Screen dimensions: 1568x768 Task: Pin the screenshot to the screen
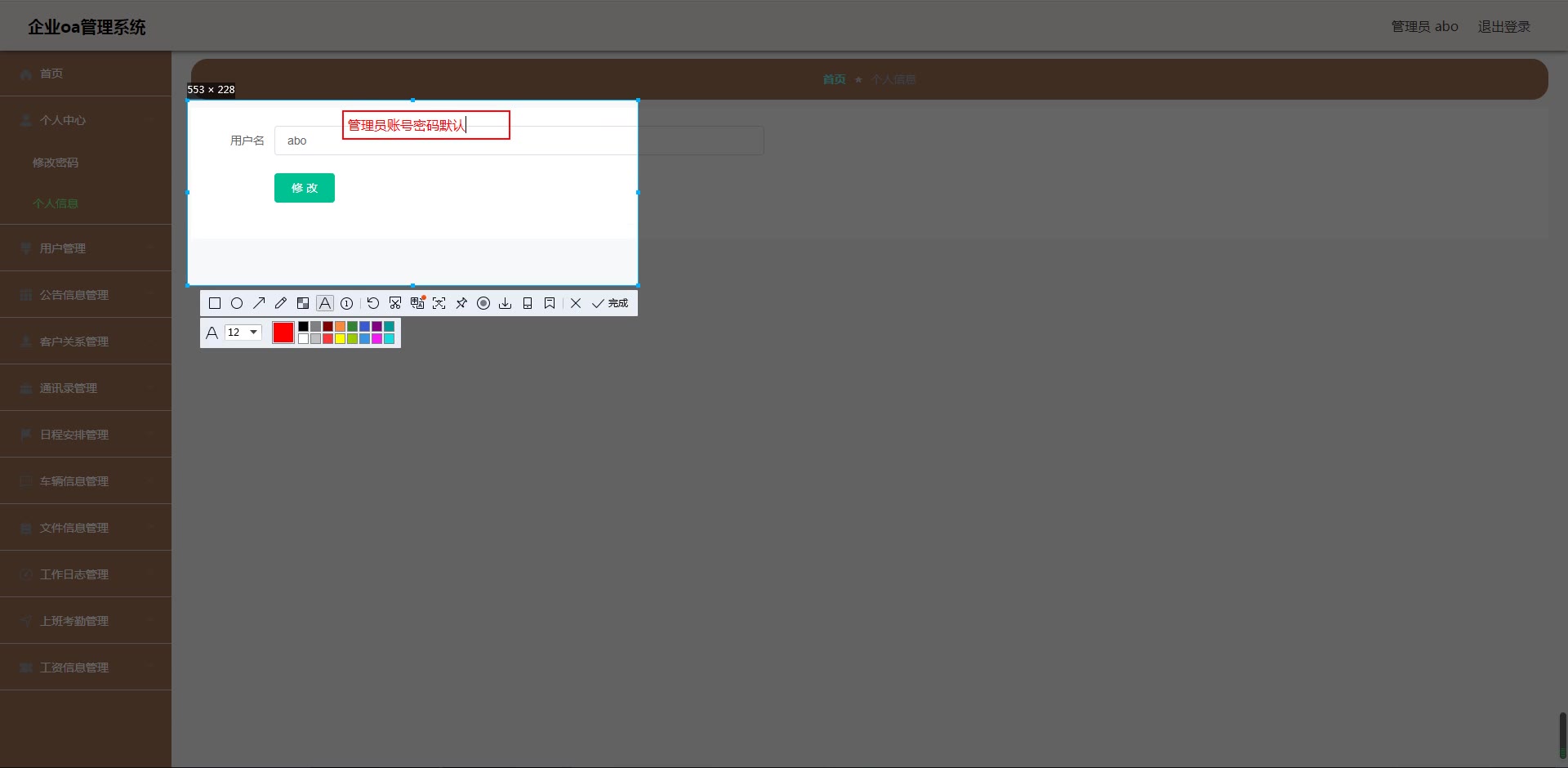pos(461,303)
